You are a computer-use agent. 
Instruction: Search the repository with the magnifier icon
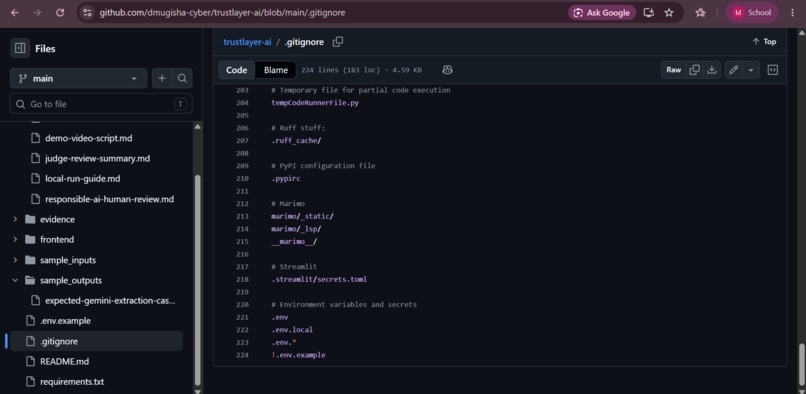(x=182, y=78)
